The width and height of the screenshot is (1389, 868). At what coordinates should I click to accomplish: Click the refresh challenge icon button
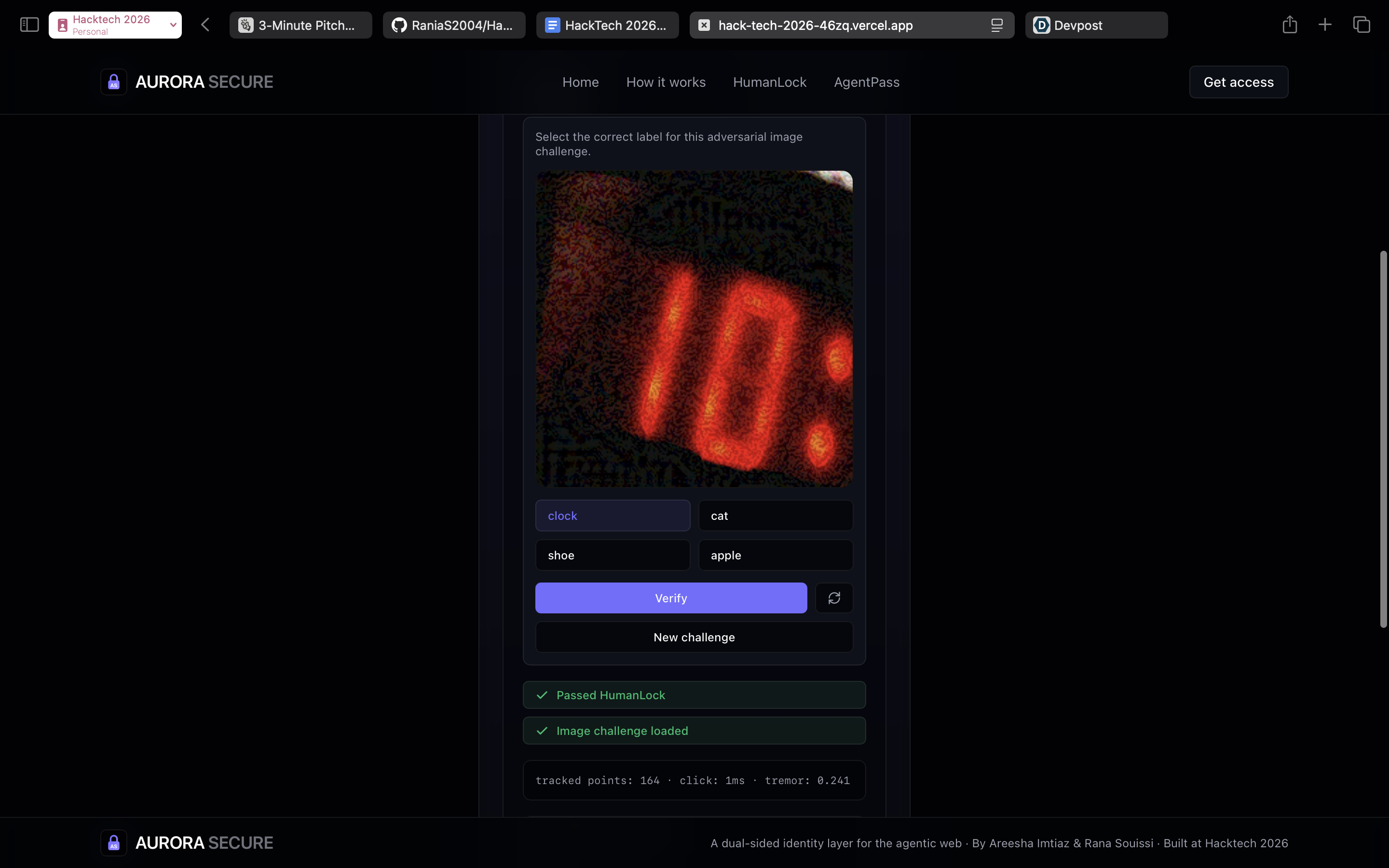(x=833, y=597)
